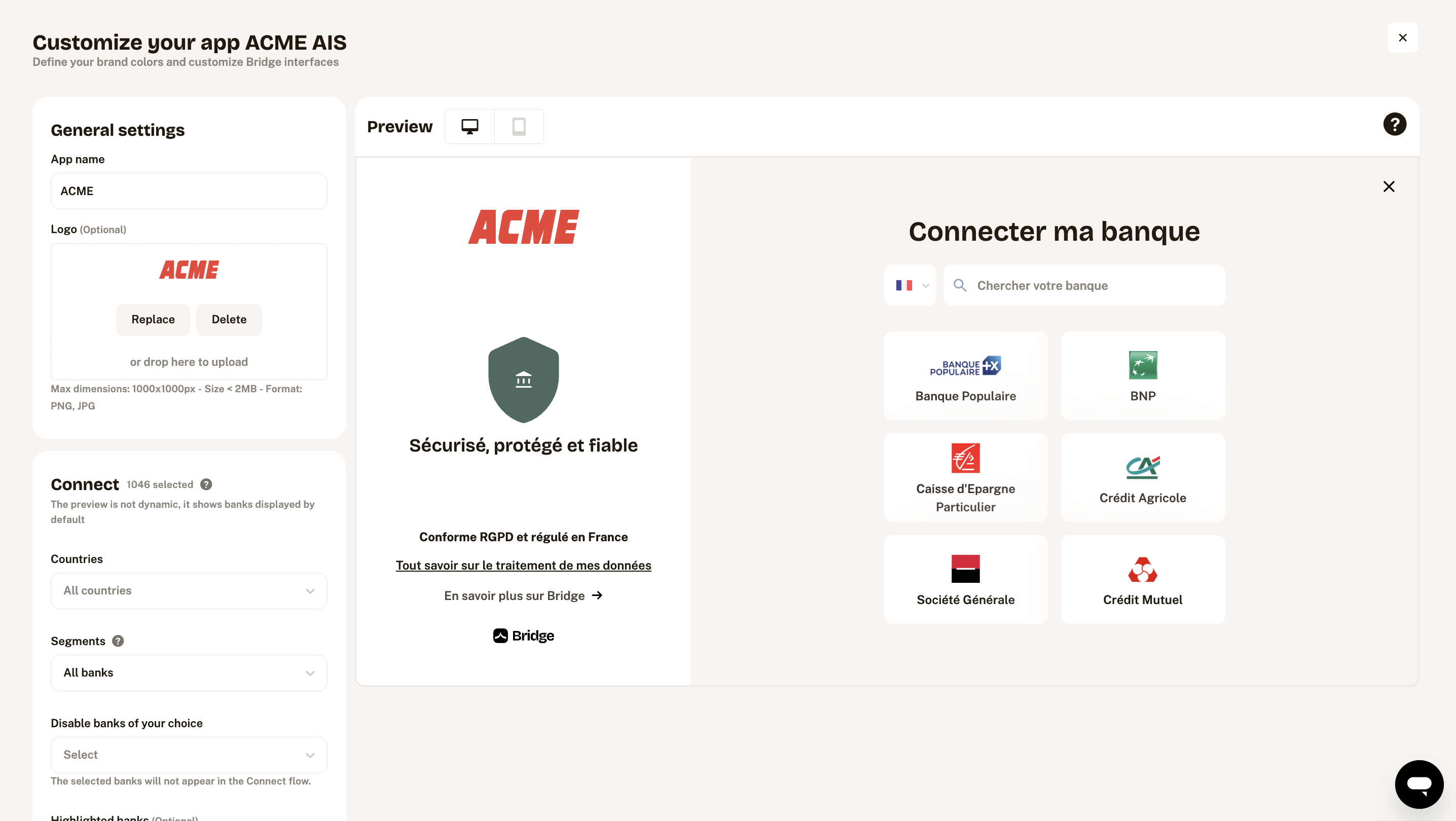
Task: Show help tooltip next to Connect
Action: [206, 484]
